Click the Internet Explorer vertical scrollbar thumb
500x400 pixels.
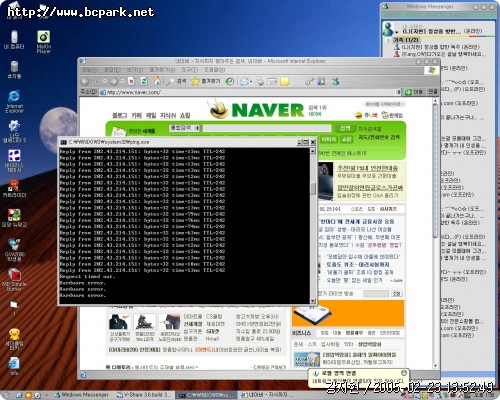pos(435,172)
